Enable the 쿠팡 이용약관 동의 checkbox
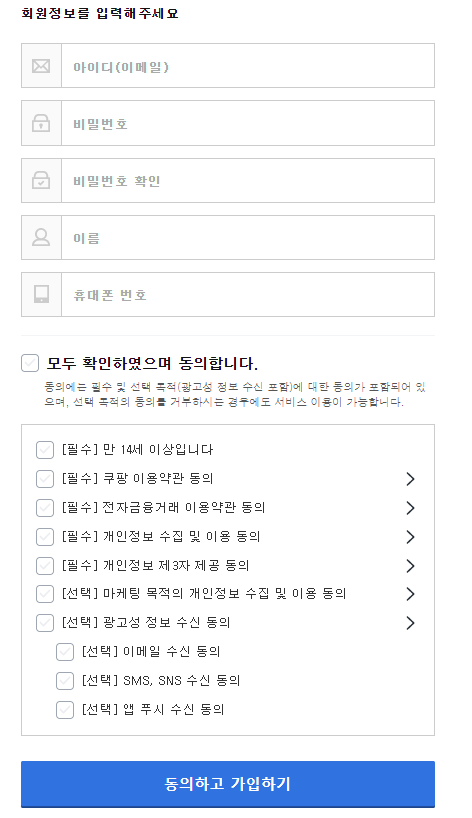The height and width of the screenshot is (818, 472). pyautogui.click(x=45, y=478)
